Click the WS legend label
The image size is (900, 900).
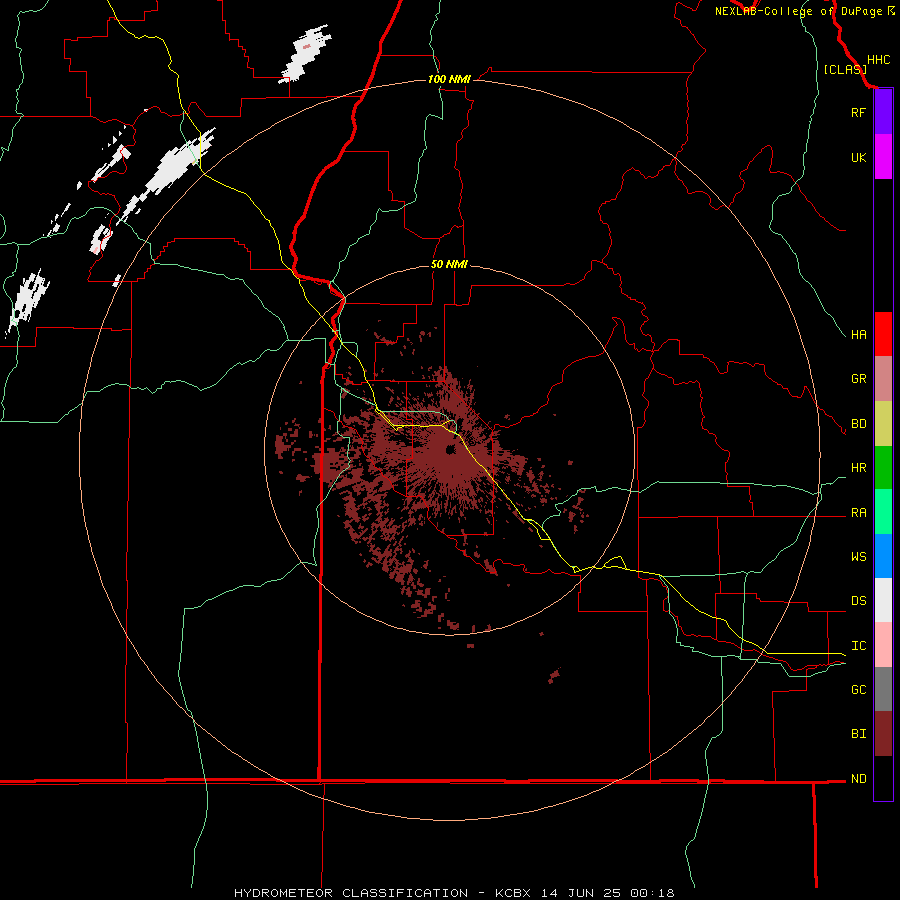click(858, 557)
